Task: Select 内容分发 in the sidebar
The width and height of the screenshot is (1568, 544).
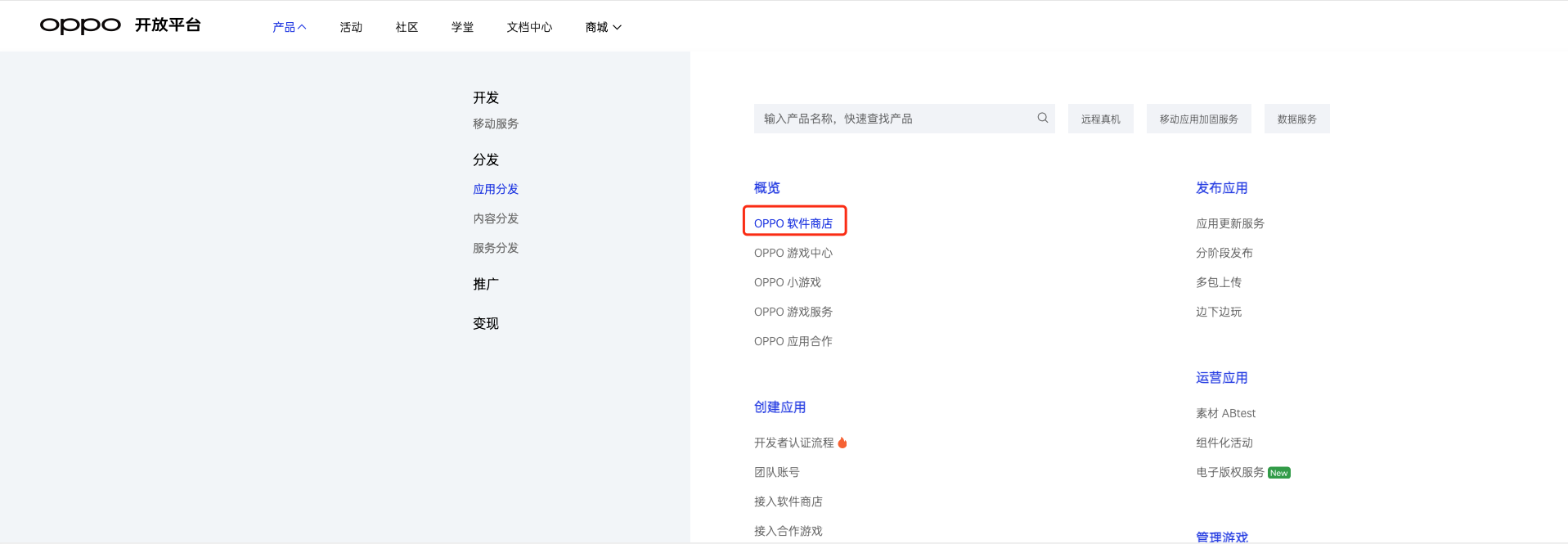Action: [x=496, y=218]
